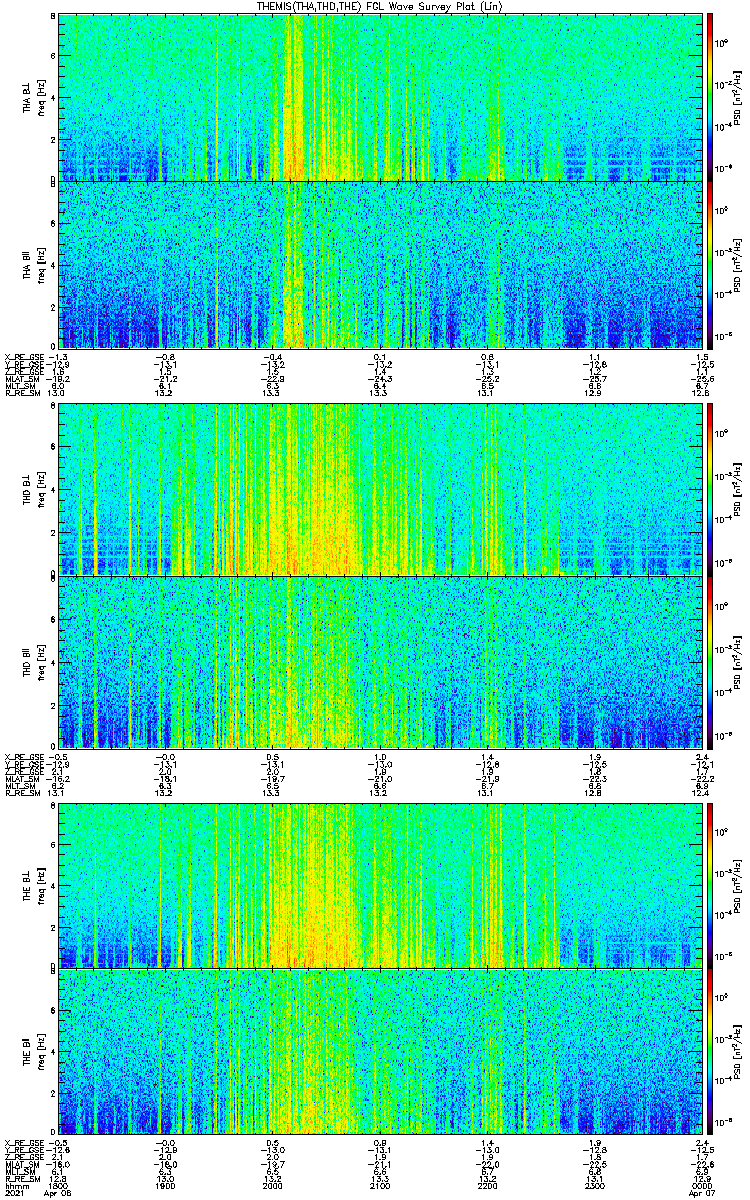Click the X_RE_GSE label under the THE panels
Viewport: 750px width, 1200px height.
tap(24, 1143)
